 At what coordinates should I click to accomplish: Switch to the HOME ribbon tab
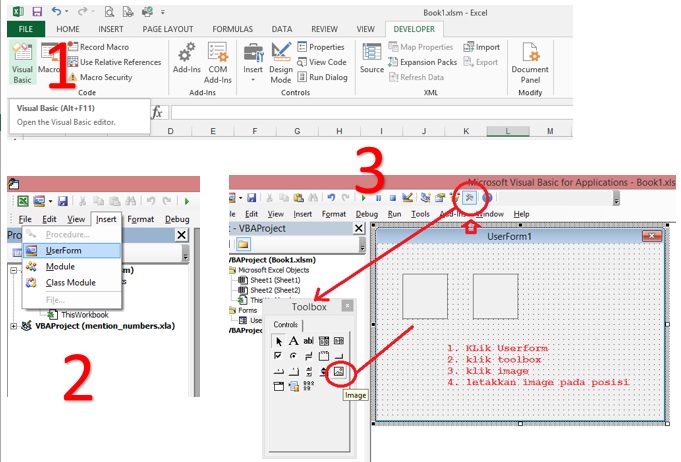(68, 29)
